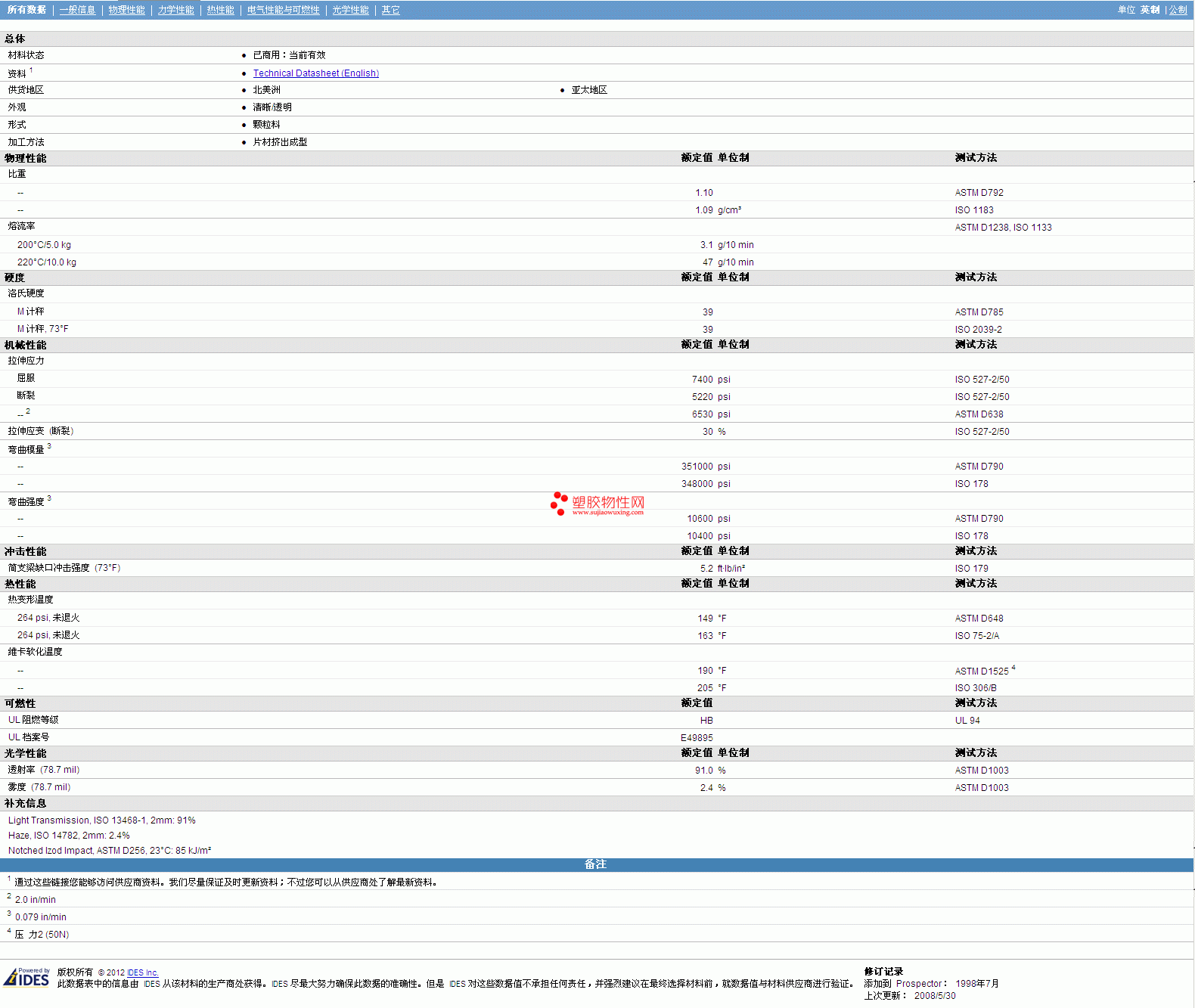The image size is (1195, 1008).
Task: Select the 所有数据 tab
Action: click(26, 10)
